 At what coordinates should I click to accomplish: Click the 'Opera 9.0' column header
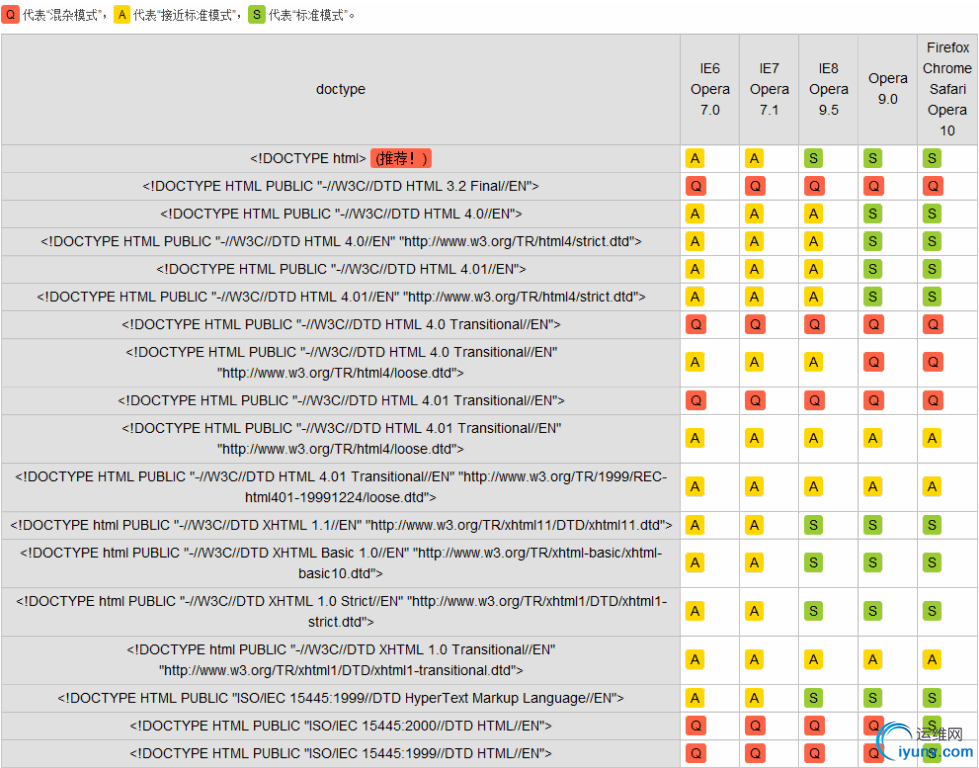pyautogui.click(x=888, y=89)
